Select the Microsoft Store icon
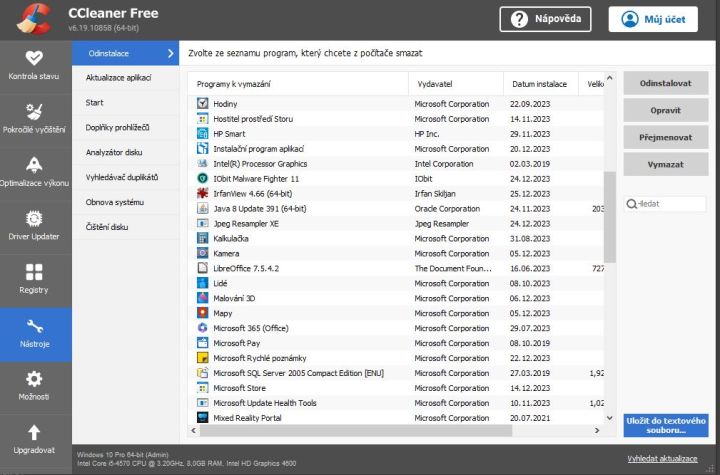Viewport: 720px width, 475px height. 202,388
